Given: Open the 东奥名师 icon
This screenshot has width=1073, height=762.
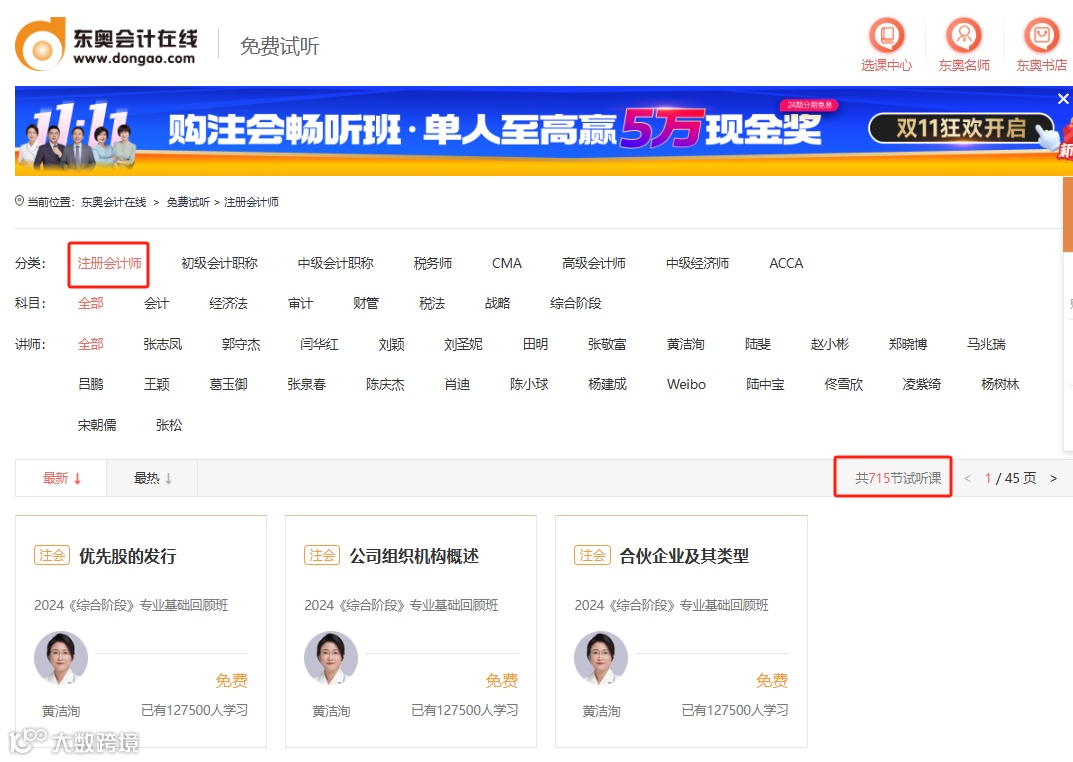Looking at the screenshot, I should pyautogui.click(x=964, y=44).
